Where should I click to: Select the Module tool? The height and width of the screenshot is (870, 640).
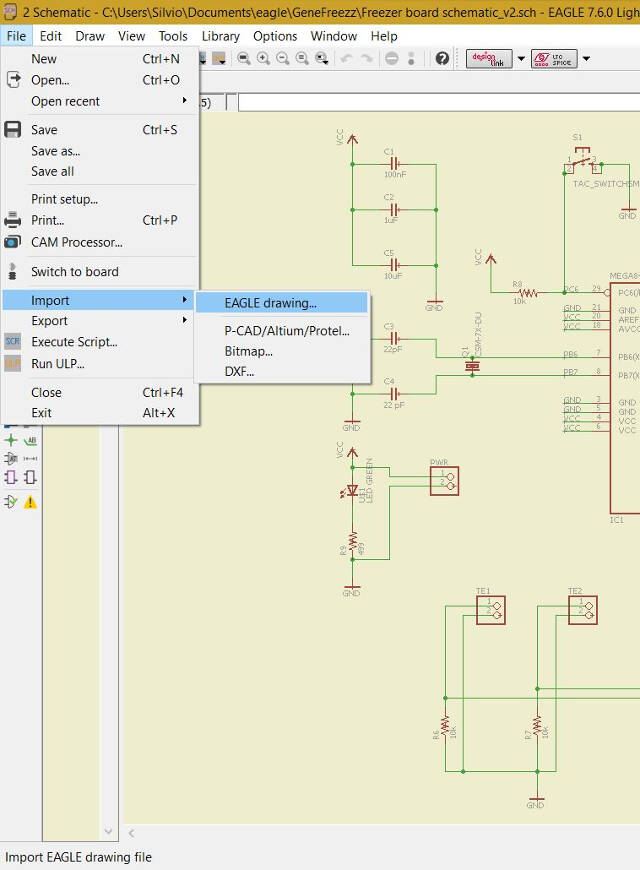(11, 477)
